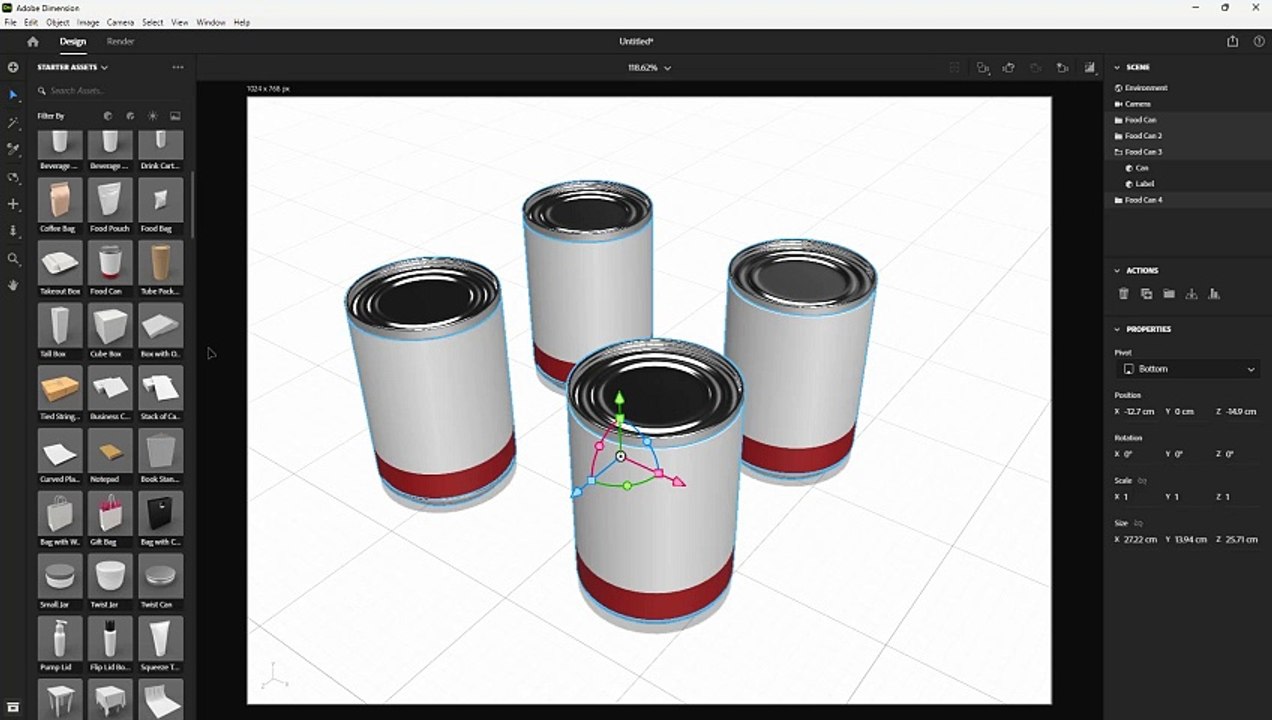Open the bottom-left assets panel icon
The width and height of the screenshot is (1272, 720).
13,707
